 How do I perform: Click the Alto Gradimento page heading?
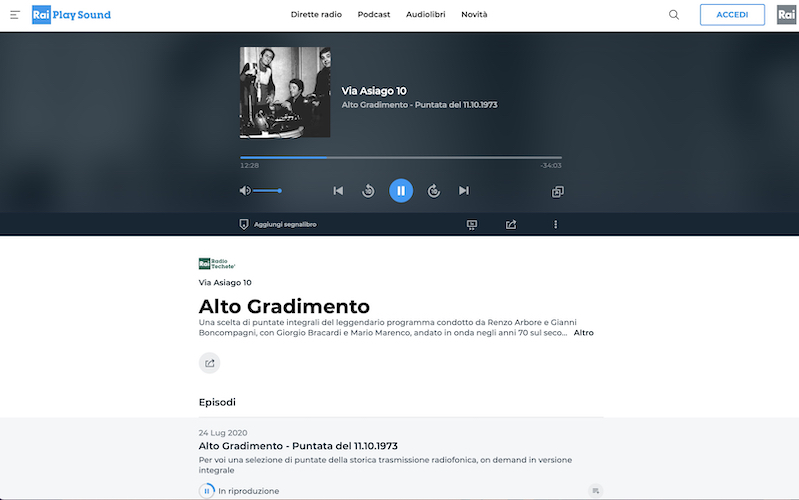(x=284, y=307)
